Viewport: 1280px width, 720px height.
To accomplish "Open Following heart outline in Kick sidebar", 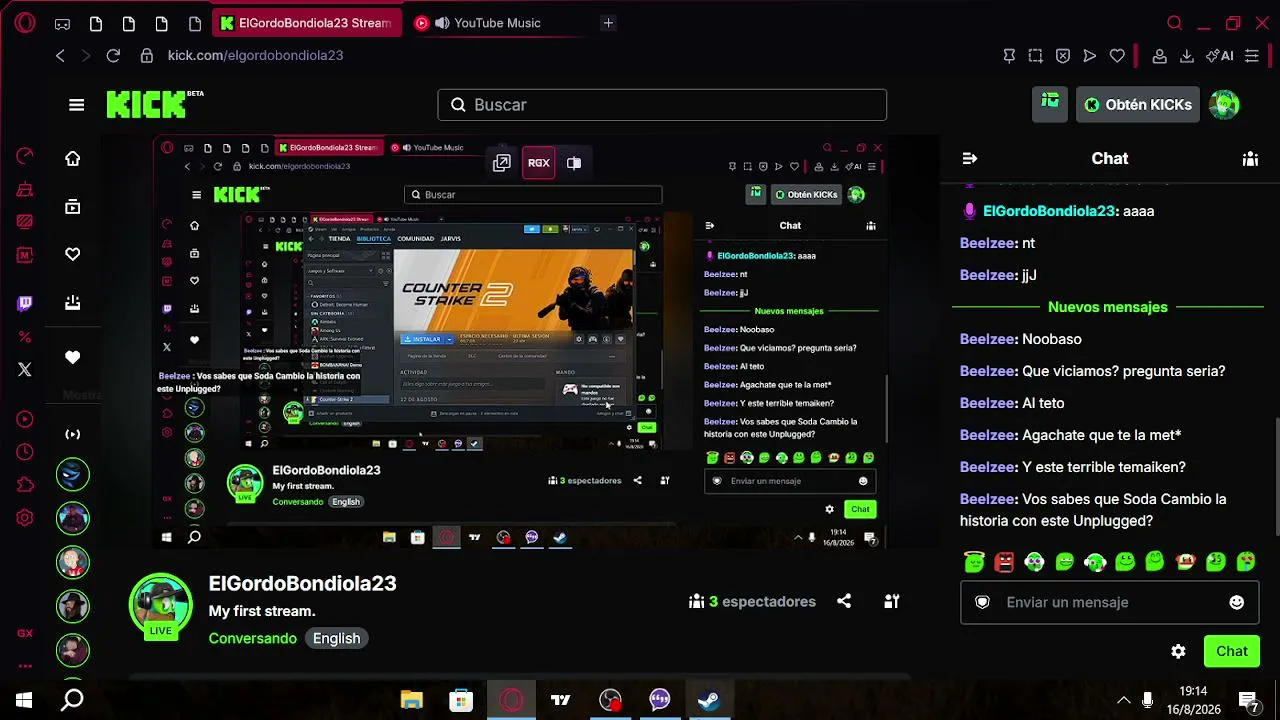I will 73,254.
